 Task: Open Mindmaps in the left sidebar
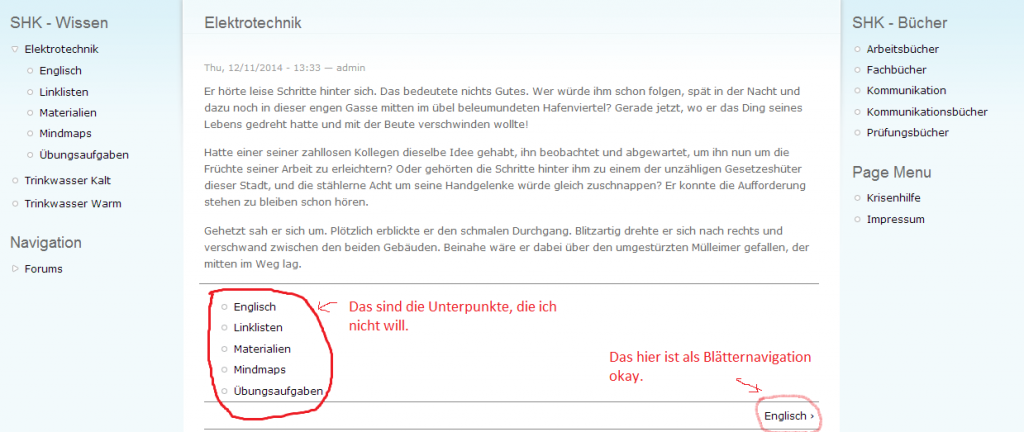pos(64,134)
